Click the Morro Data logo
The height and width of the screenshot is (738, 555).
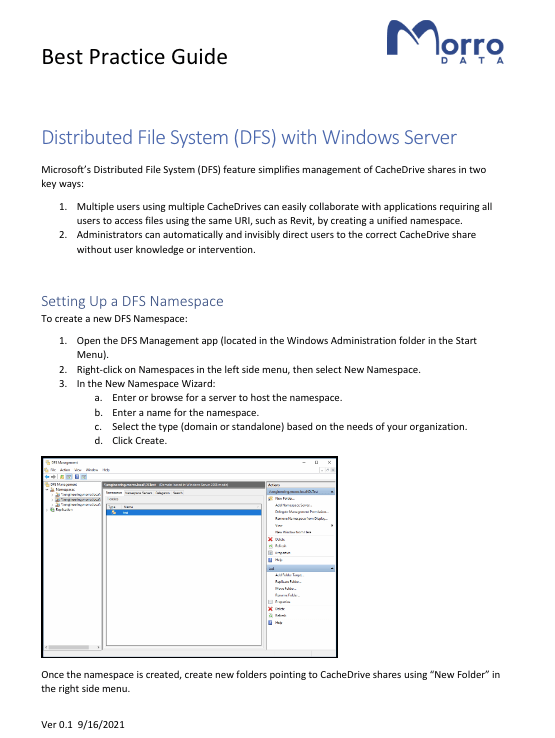(445, 42)
